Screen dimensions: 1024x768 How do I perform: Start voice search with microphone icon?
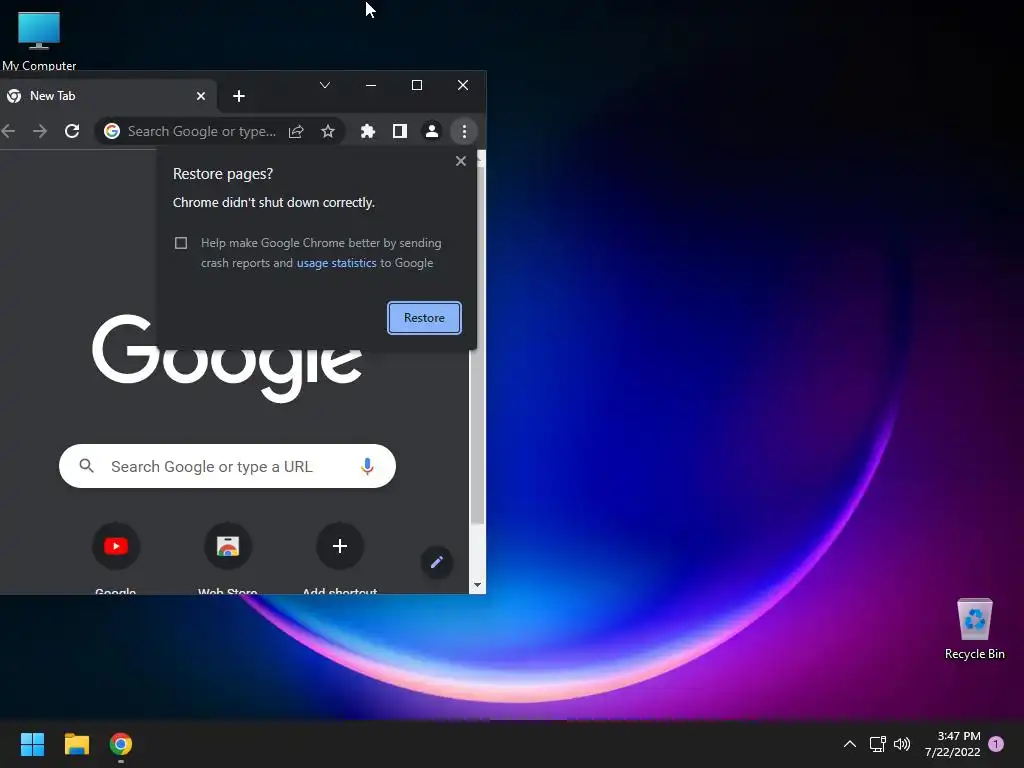[367, 466]
